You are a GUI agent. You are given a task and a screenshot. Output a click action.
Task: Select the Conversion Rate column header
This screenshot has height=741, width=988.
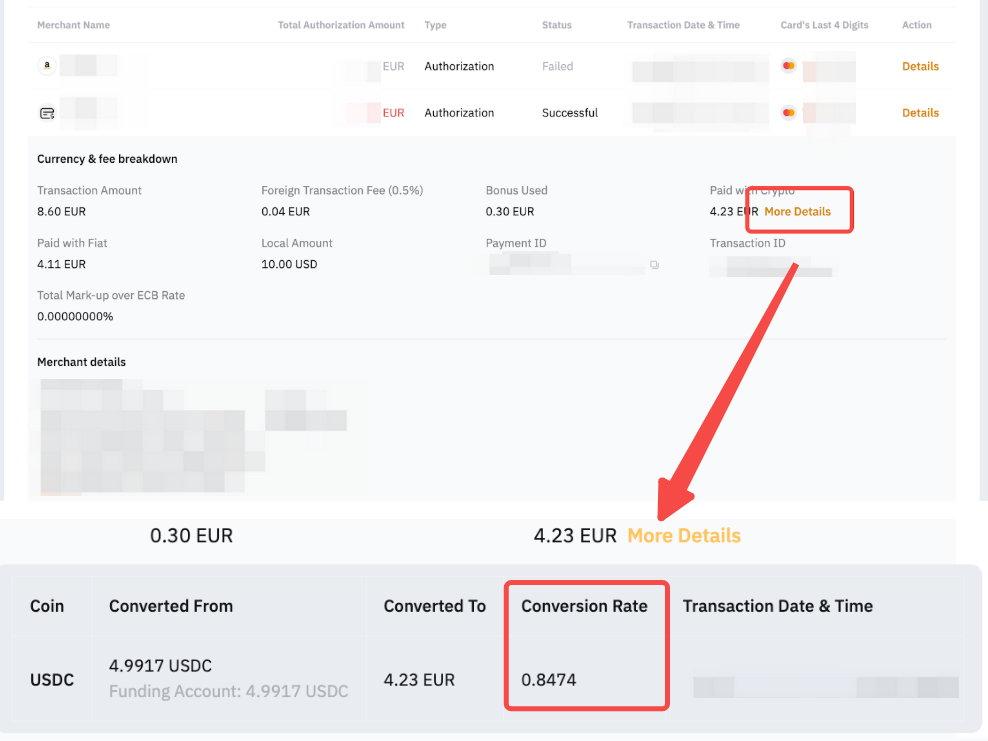[x=584, y=606]
